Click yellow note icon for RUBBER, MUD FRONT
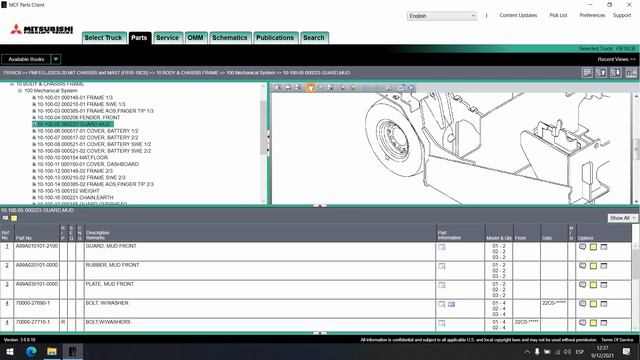Viewport: 640px width, 360px height. click(x=593, y=266)
